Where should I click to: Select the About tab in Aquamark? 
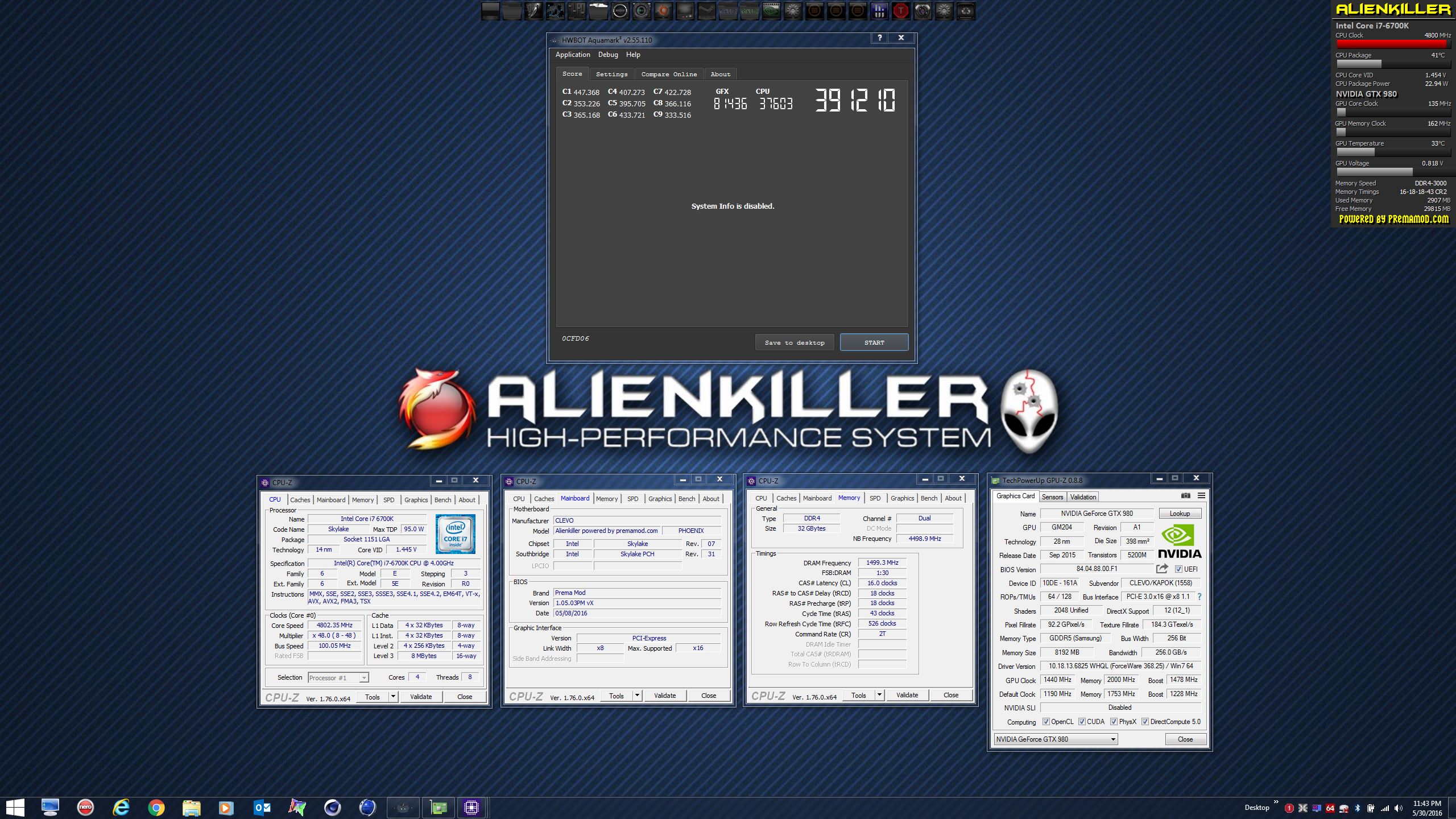point(720,74)
